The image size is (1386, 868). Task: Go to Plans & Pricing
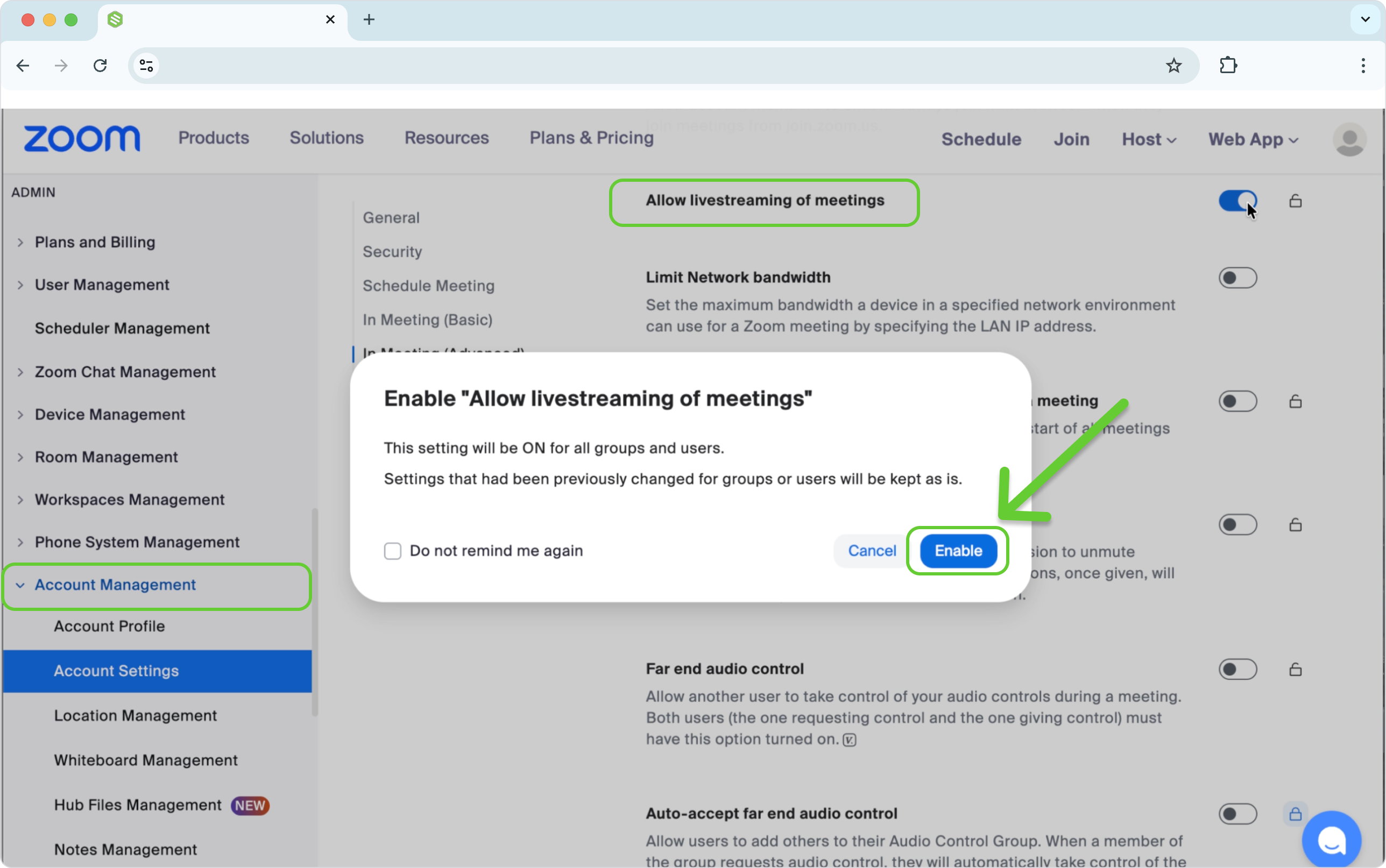(591, 138)
